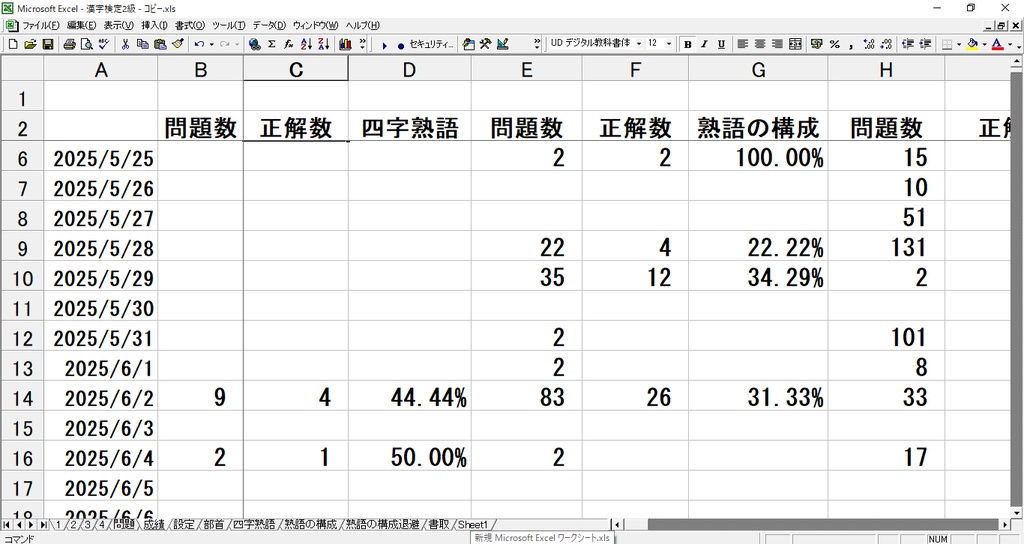Viewport: 1024px width, 544px height.
Task: Show more Standard toolbar buttons
Action: point(362,44)
